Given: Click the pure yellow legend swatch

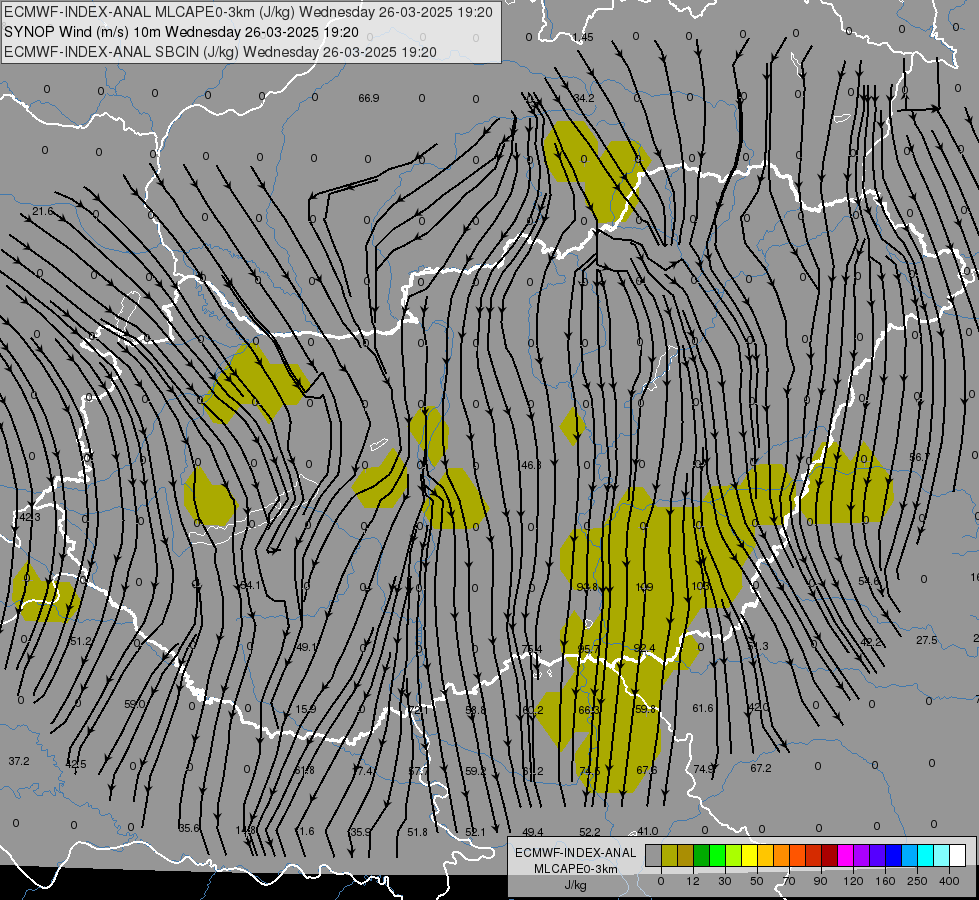Looking at the screenshot, I should [749, 856].
